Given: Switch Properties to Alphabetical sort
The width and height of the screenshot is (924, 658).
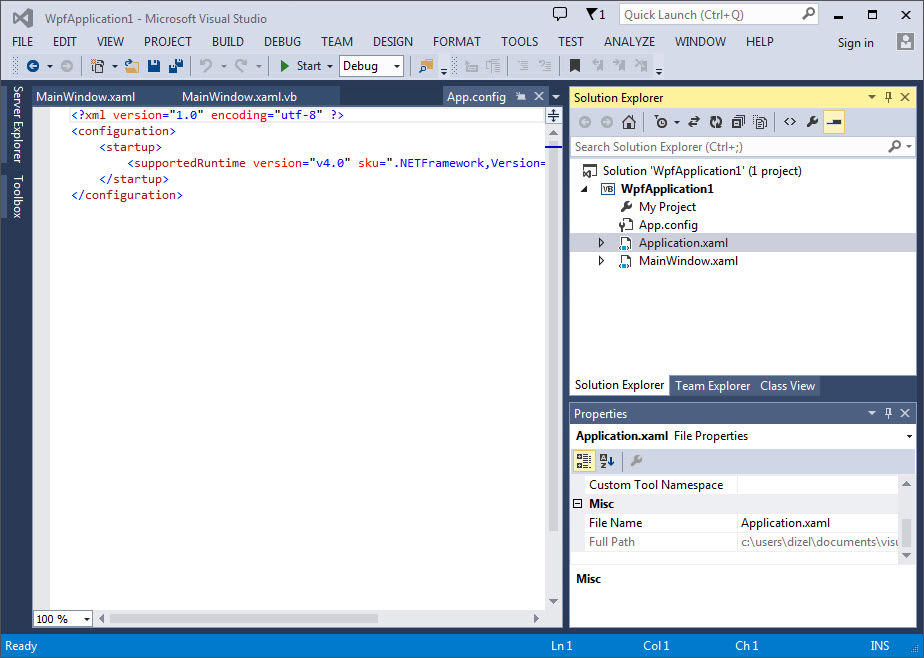Looking at the screenshot, I should (x=607, y=461).
